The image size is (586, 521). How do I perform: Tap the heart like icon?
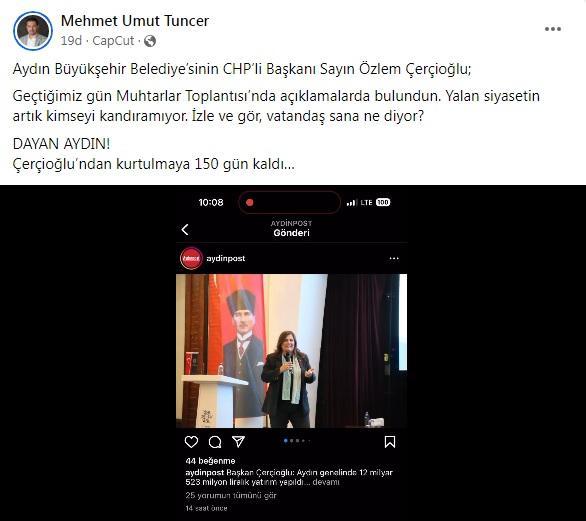click(191, 442)
